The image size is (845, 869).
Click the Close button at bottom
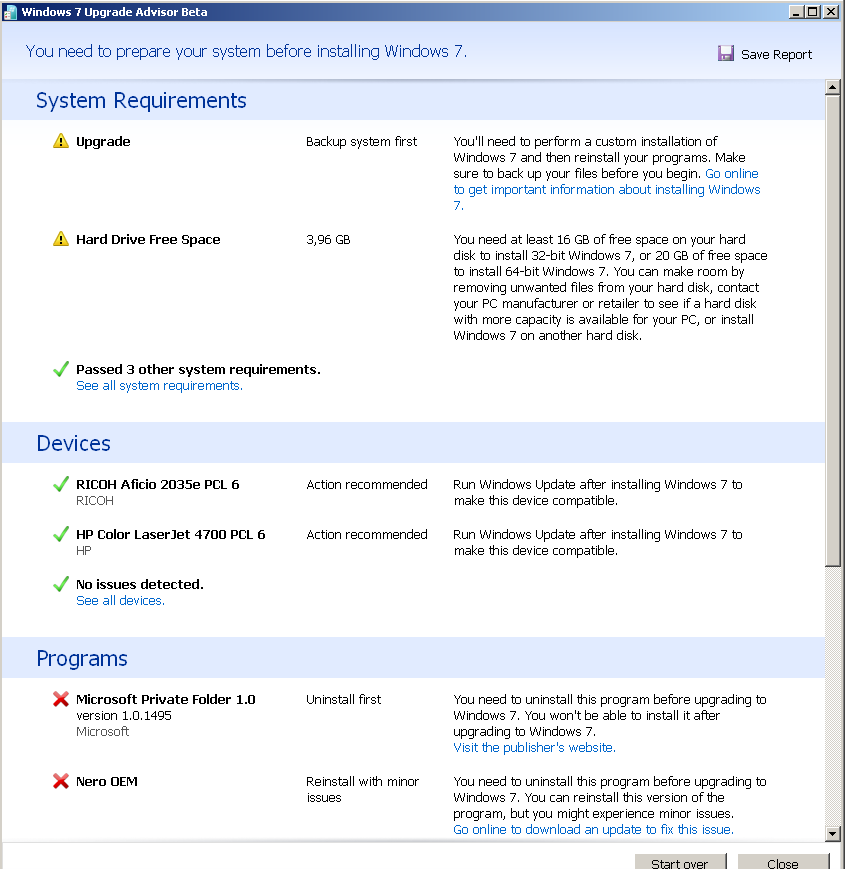click(x=783, y=862)
